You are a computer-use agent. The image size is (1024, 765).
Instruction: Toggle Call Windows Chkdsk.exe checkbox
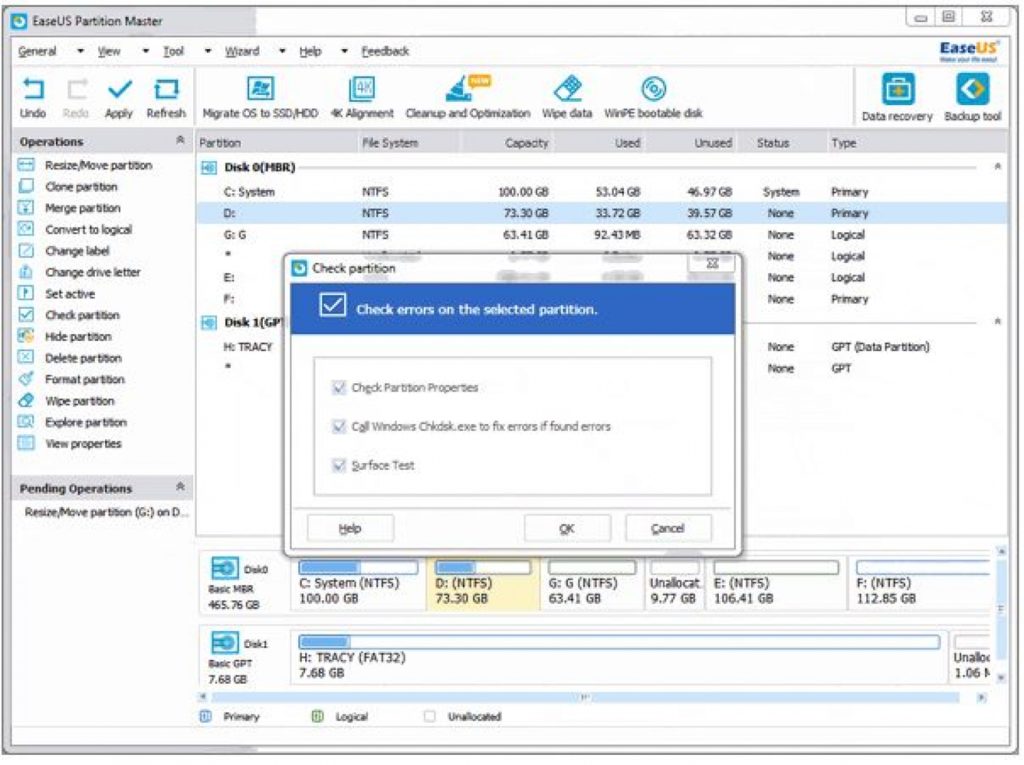tap(338, 427)
